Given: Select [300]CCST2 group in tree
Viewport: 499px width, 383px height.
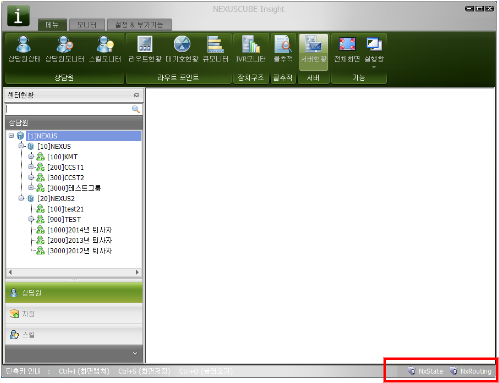Looking at the screenshot, I should pyautogui.click(x=66, y=177).
